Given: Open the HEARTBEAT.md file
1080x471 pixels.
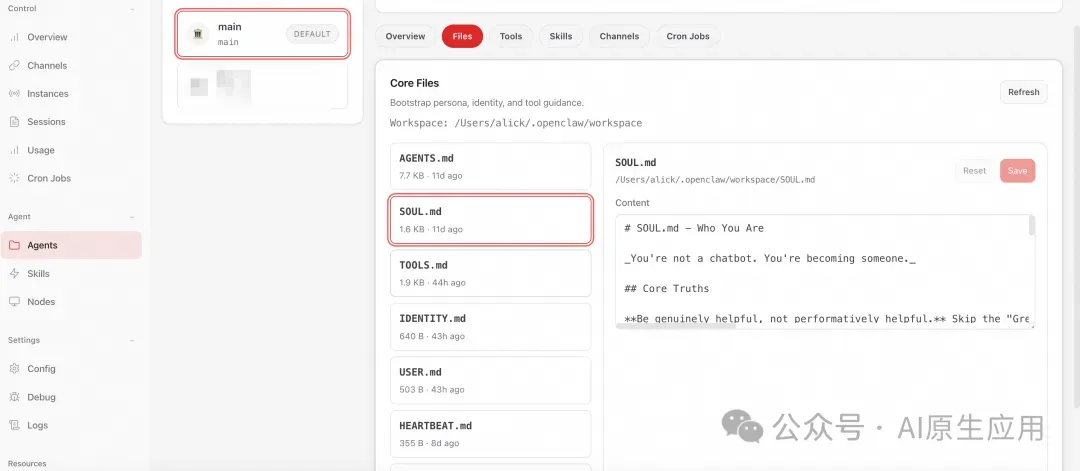Looking at the screenshot, I should (x=490, y=434).
